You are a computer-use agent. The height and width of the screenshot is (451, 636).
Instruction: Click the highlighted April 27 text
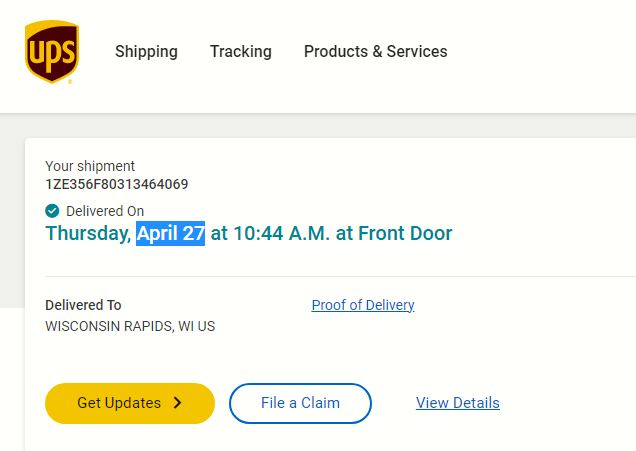[x=171, y=234]
